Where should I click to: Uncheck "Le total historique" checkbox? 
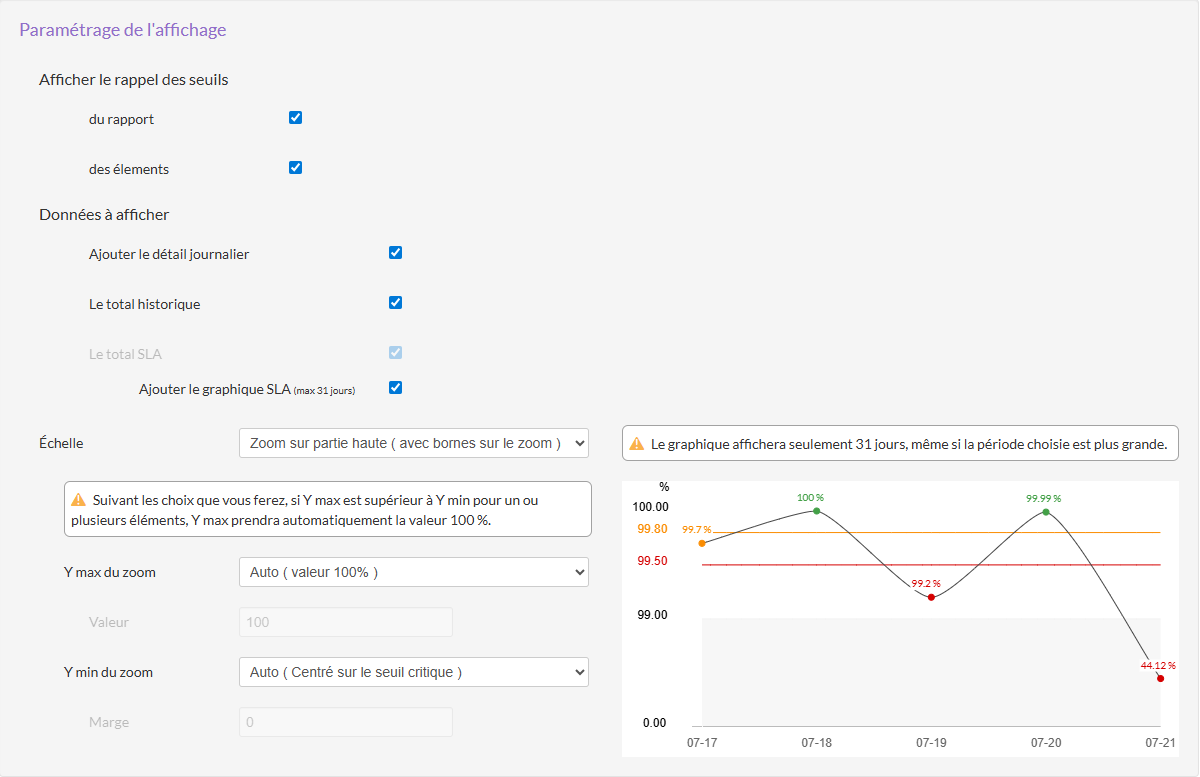coord(395,303)
